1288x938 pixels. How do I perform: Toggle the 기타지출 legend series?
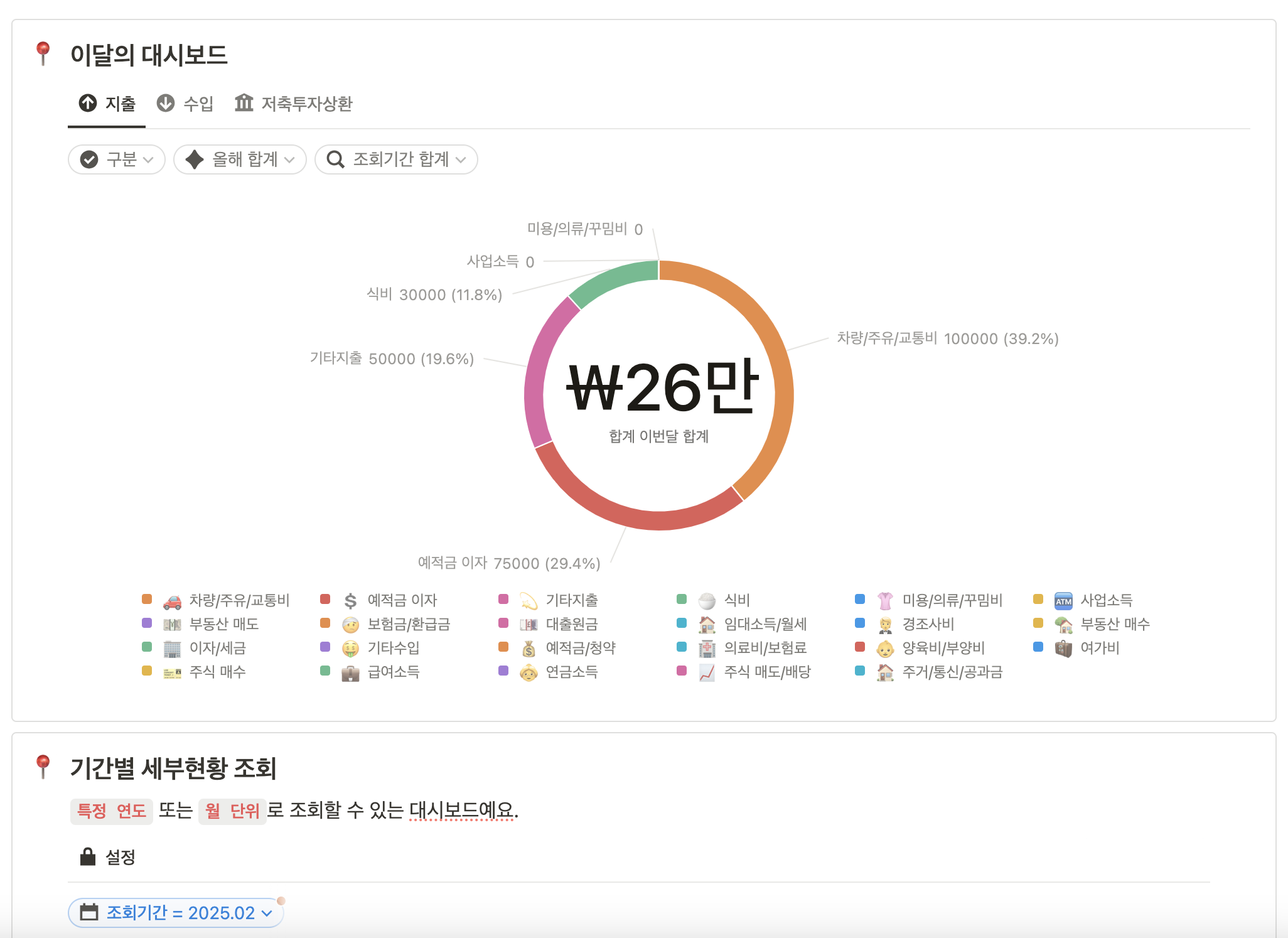(x=571, y=600)
